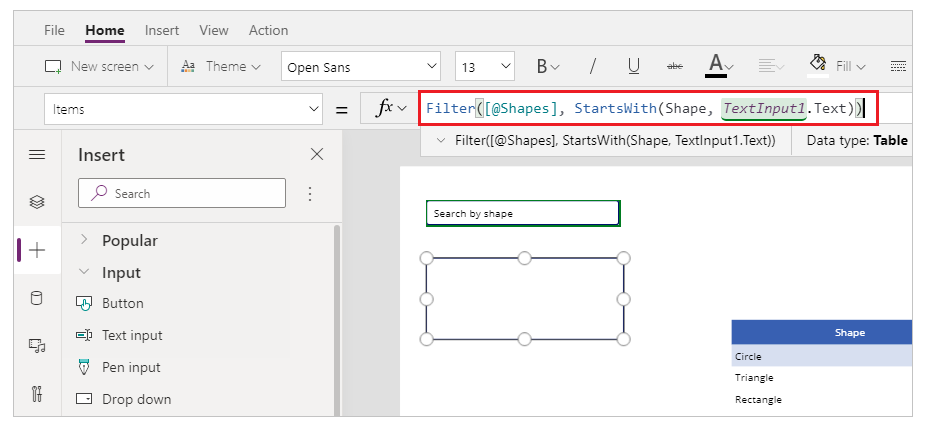Viewport: 932px width, 430px height.
Task: Toggle underline formatting
Action: pyautogui.click(x=634, y=67)
